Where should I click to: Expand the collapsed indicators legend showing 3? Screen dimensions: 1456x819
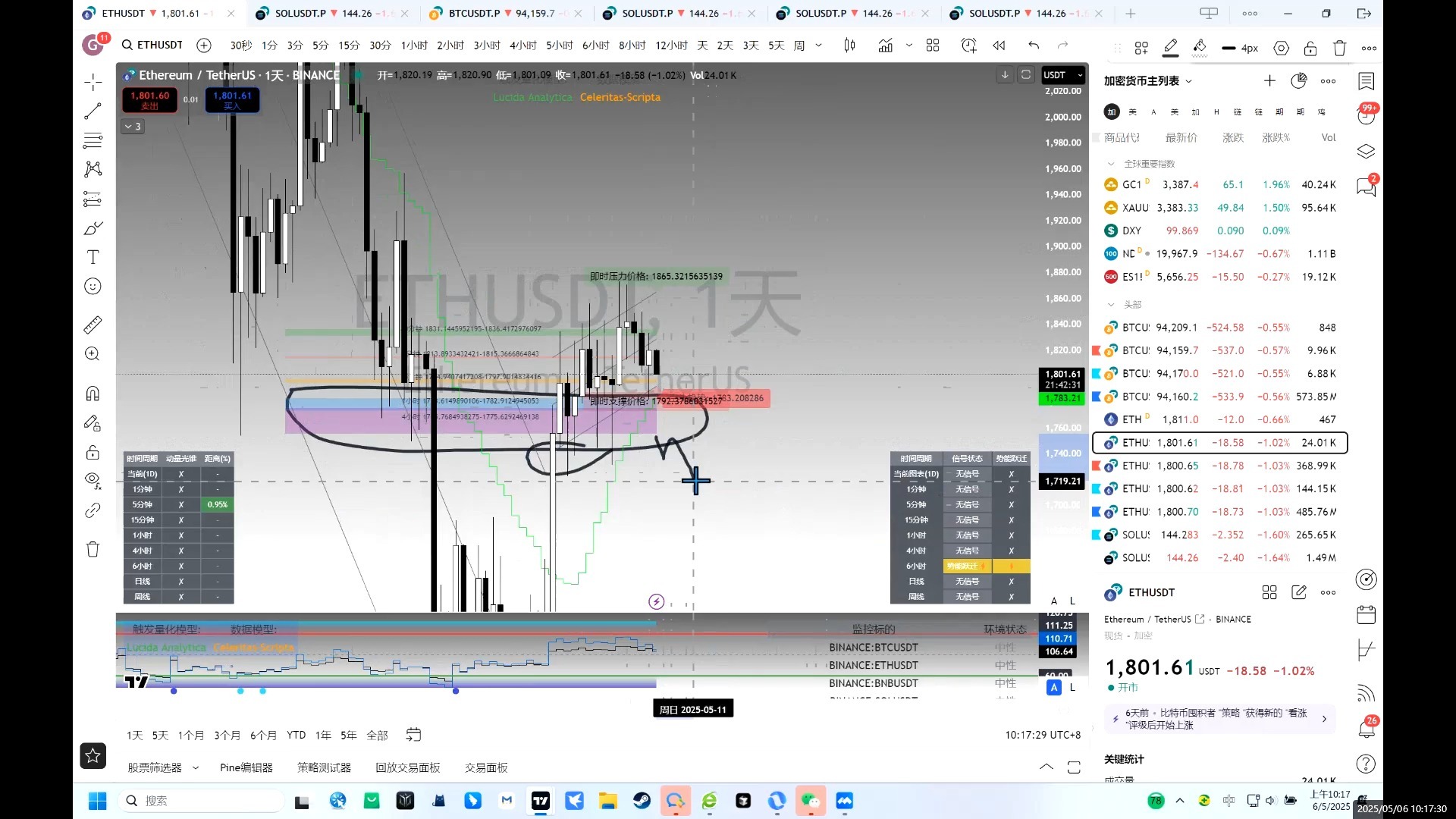pyautogui.click(x=133, y=127)
